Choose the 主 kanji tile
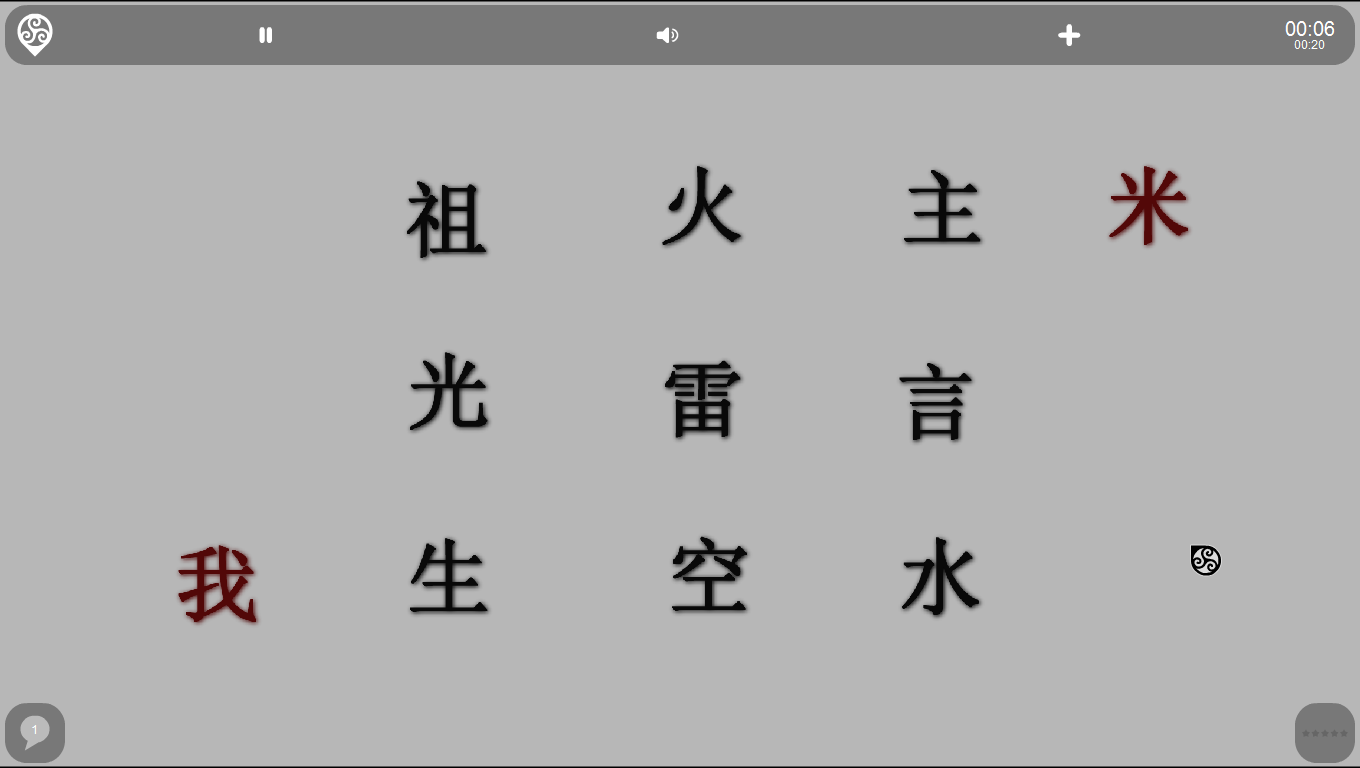The width and height of the screenshot is (1360, 768). 943,208
